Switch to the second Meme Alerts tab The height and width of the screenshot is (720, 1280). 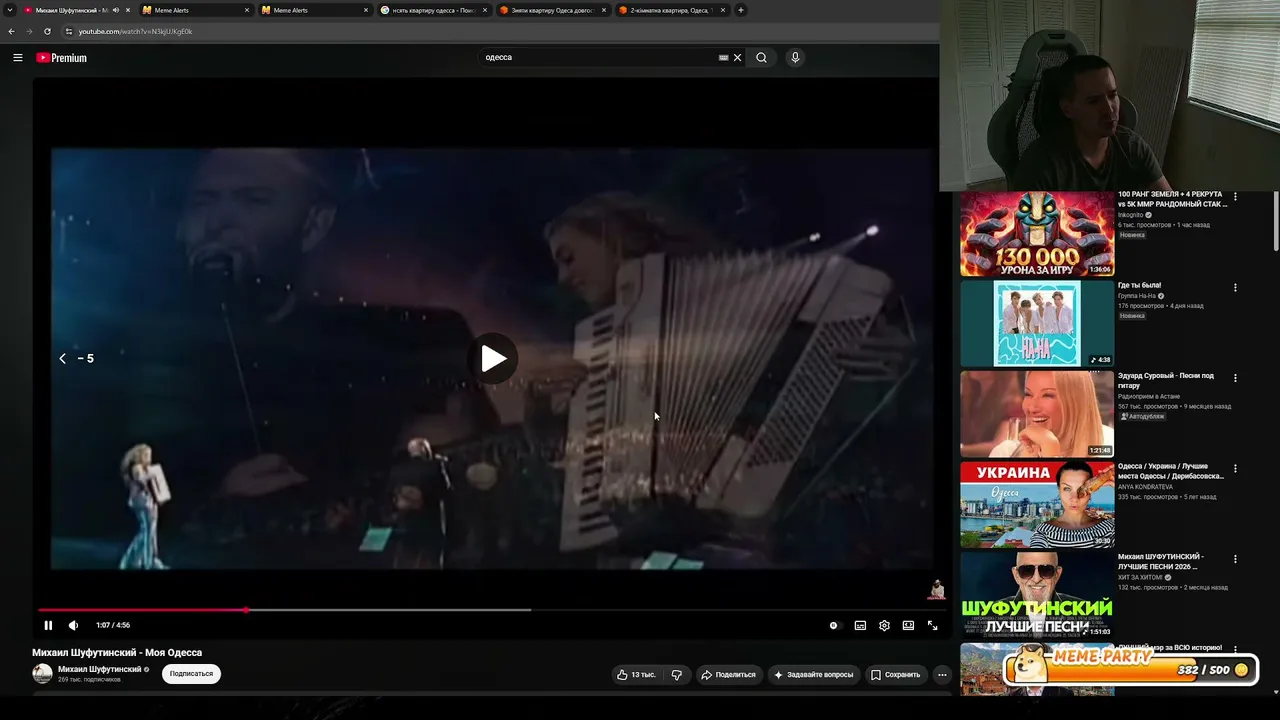pyautogui.click(x=314, y=10)
